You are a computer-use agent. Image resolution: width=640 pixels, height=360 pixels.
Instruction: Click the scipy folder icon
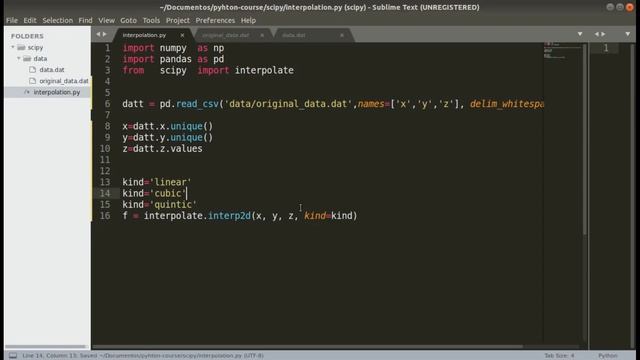click(21, 47)
